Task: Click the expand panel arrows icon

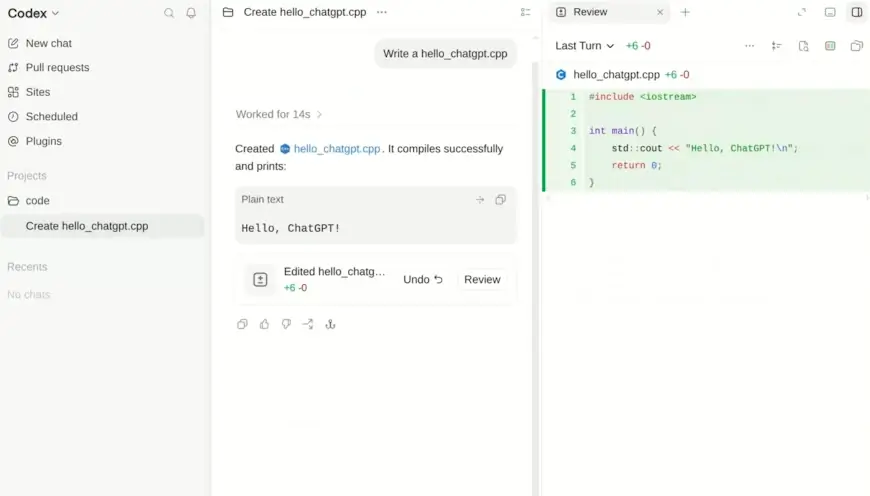Action: [x=802, y=12]
